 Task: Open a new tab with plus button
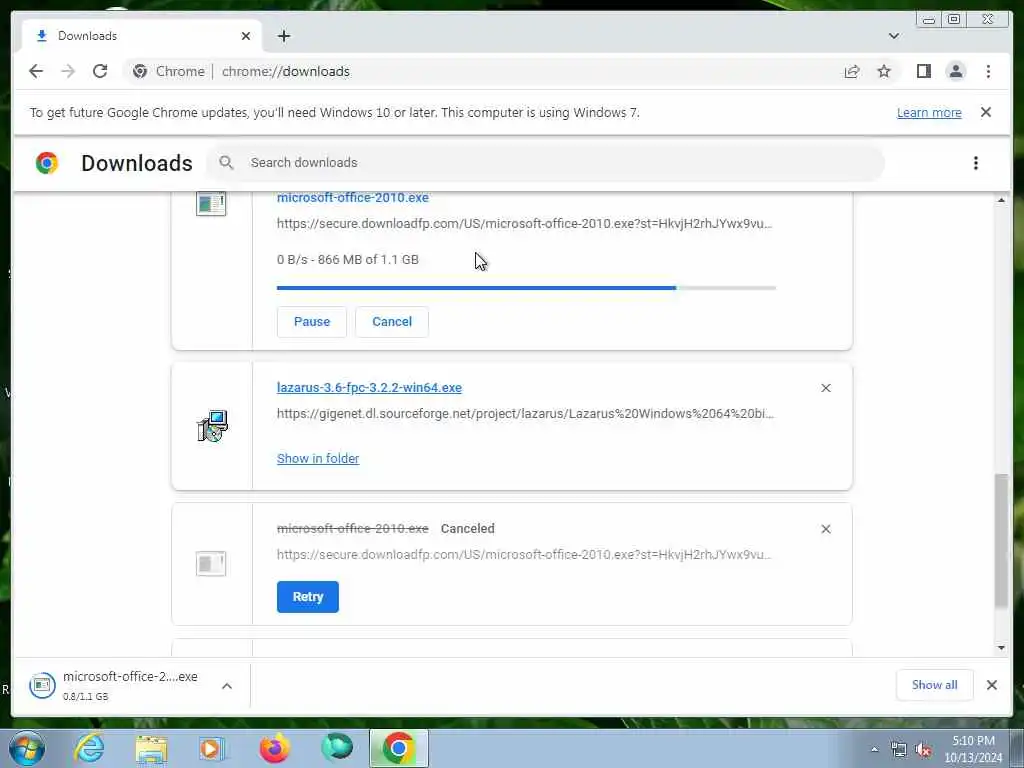click(x=283, y=36)
